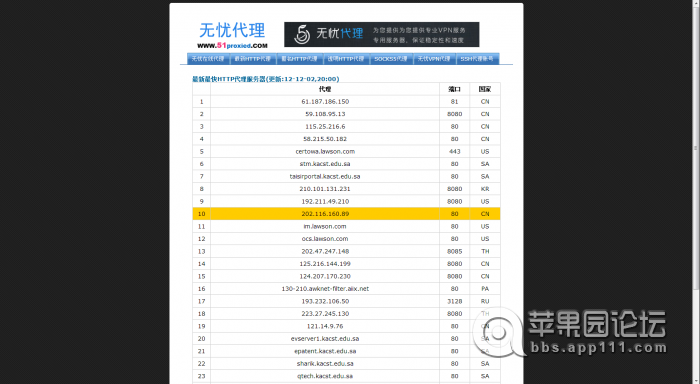
Task: Click the swan logo icon in the banner
Action: tap(302, 34)
